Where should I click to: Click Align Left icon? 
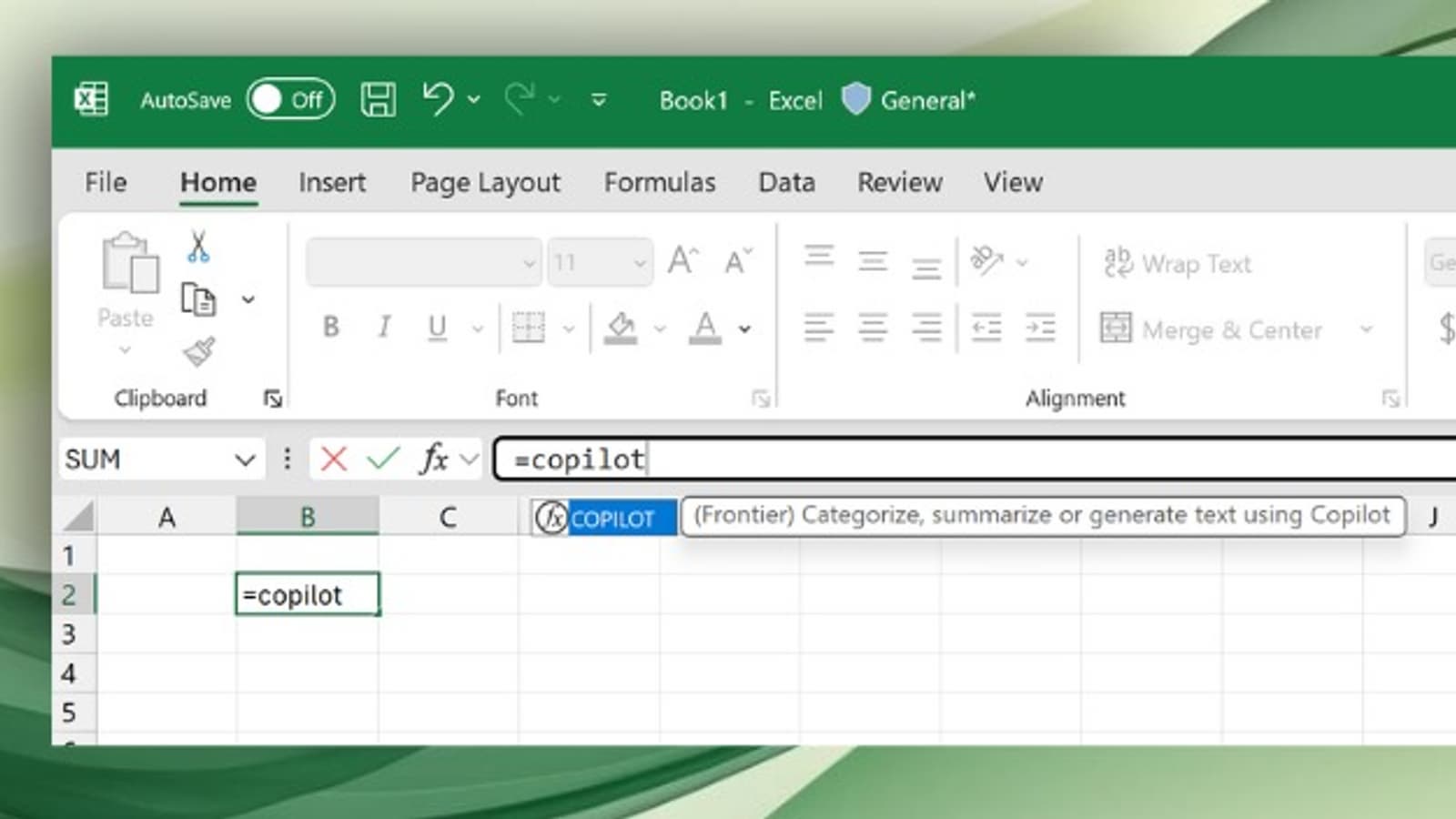pos(819,328)
